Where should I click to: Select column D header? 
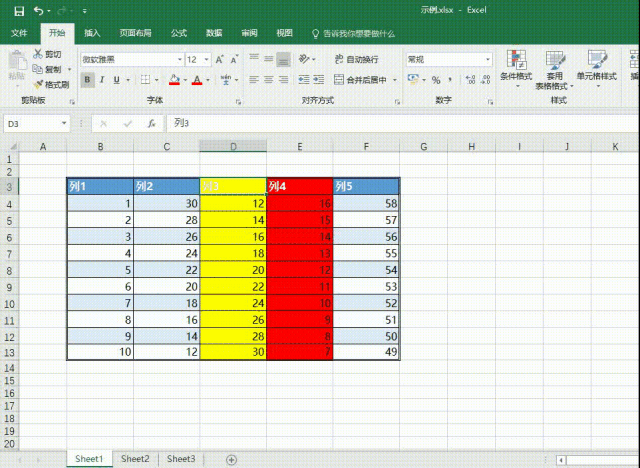pos(233,147)
